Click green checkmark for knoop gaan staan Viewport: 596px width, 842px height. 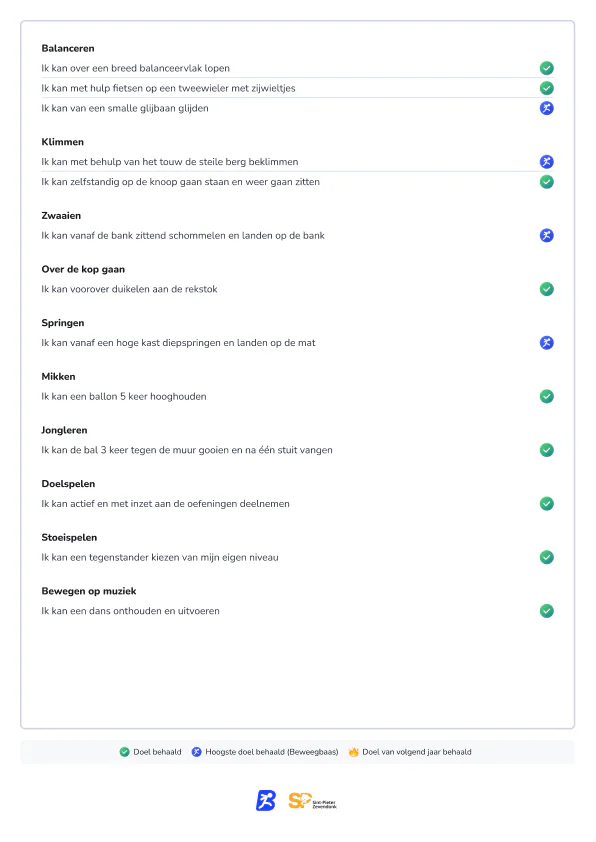tap(547, 182)
